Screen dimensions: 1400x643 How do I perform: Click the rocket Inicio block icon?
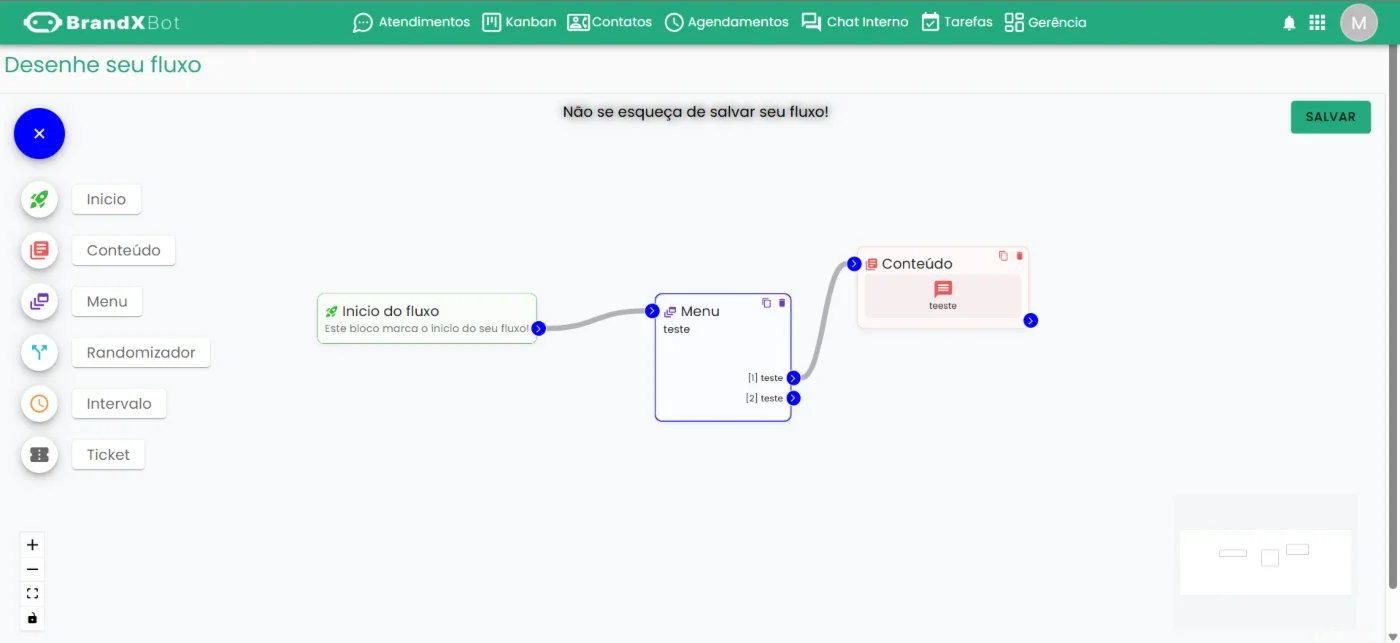[39, 199]
